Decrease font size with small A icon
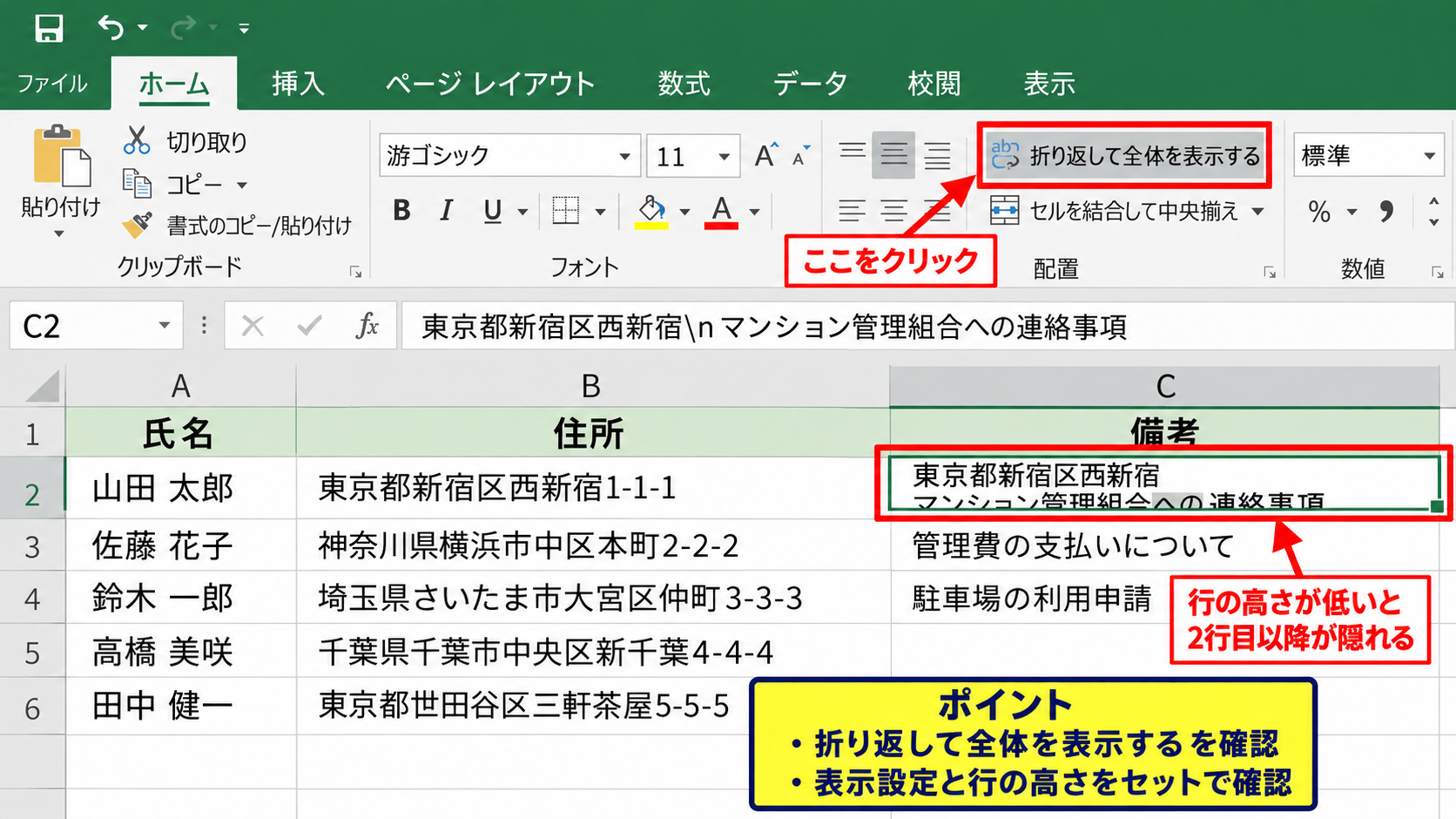The height and width of the screenshot is (819, 1456). 799,157
